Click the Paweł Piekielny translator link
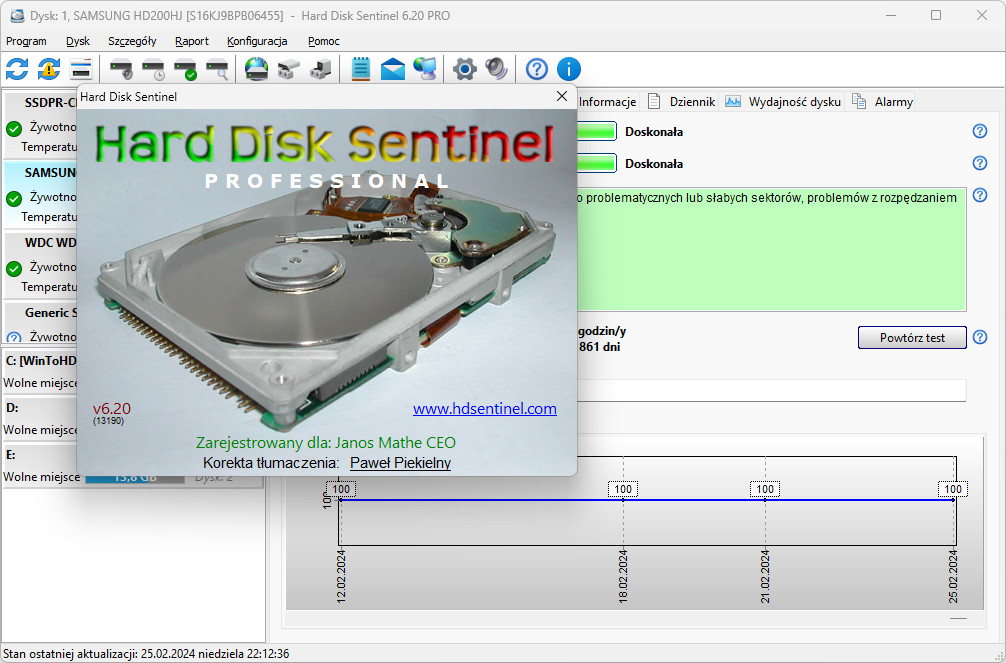Image resolution: width=1006 pixels, height=663 pixels. (400, 463)
